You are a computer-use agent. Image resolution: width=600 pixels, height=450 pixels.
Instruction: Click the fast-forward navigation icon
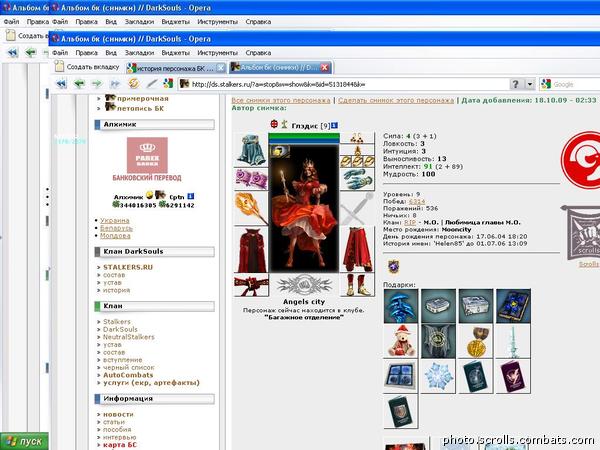115,83
